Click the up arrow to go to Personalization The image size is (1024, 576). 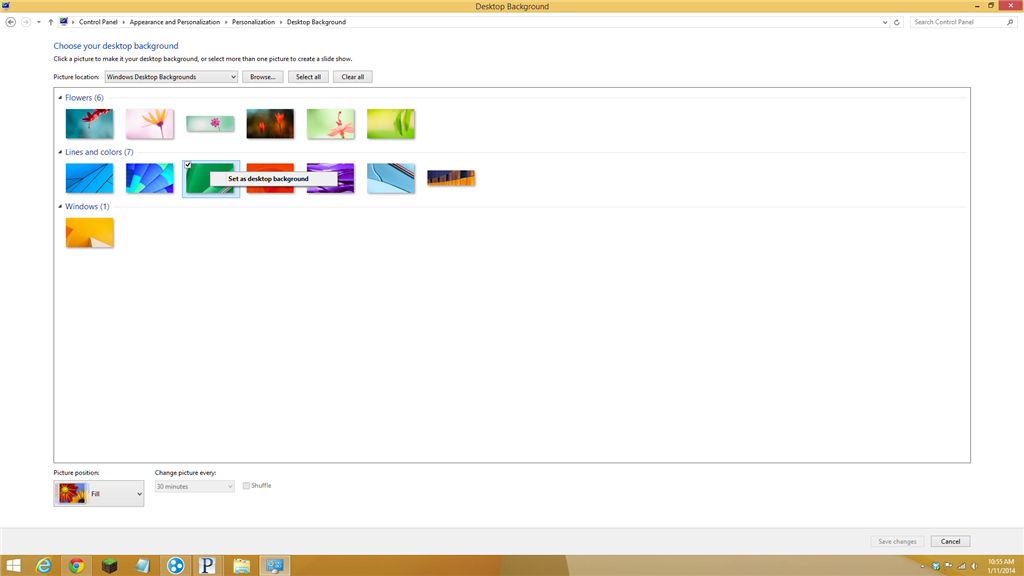pos(52,21)
